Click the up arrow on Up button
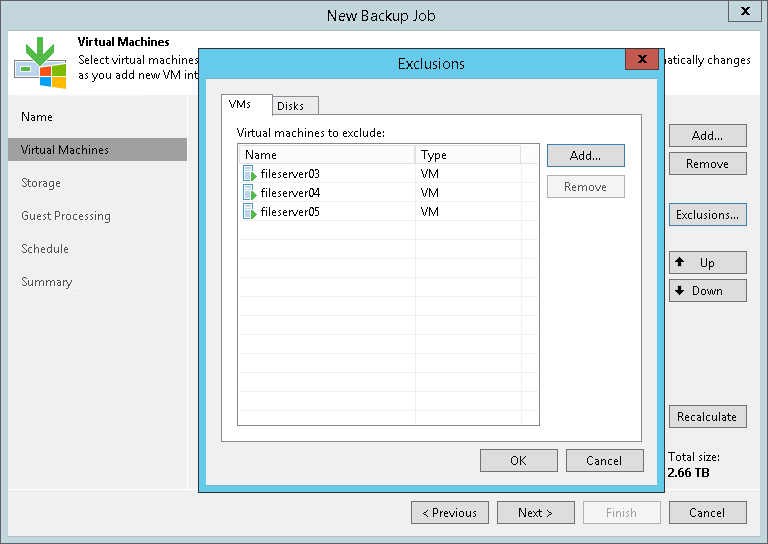 click(x=679, y=261)
